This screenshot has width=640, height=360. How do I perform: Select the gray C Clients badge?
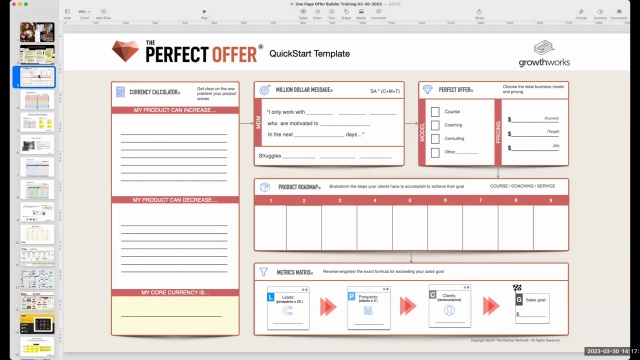433,294
